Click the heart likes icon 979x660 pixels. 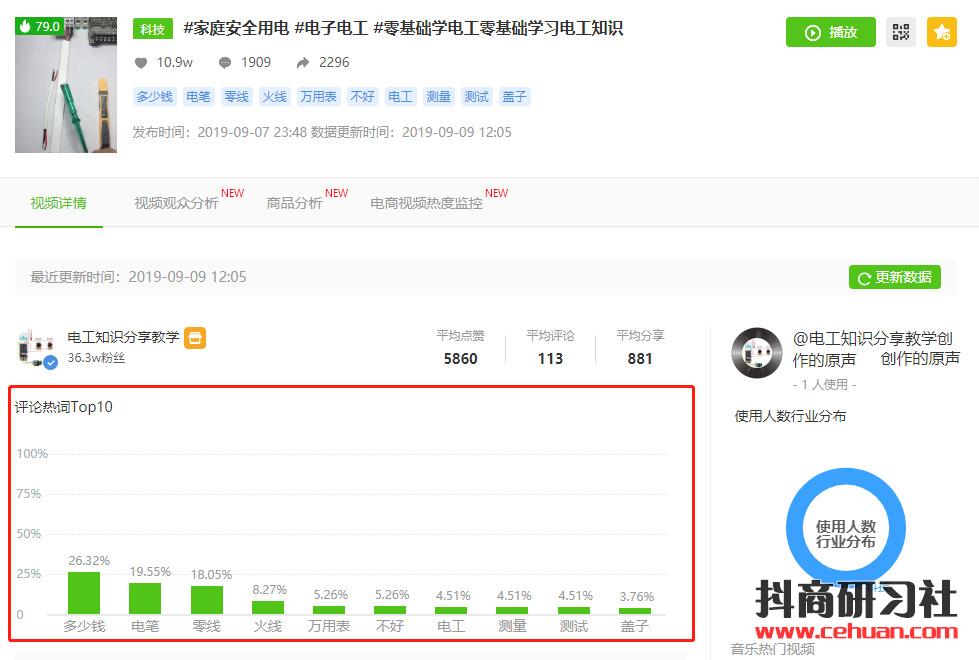[141, 62]
